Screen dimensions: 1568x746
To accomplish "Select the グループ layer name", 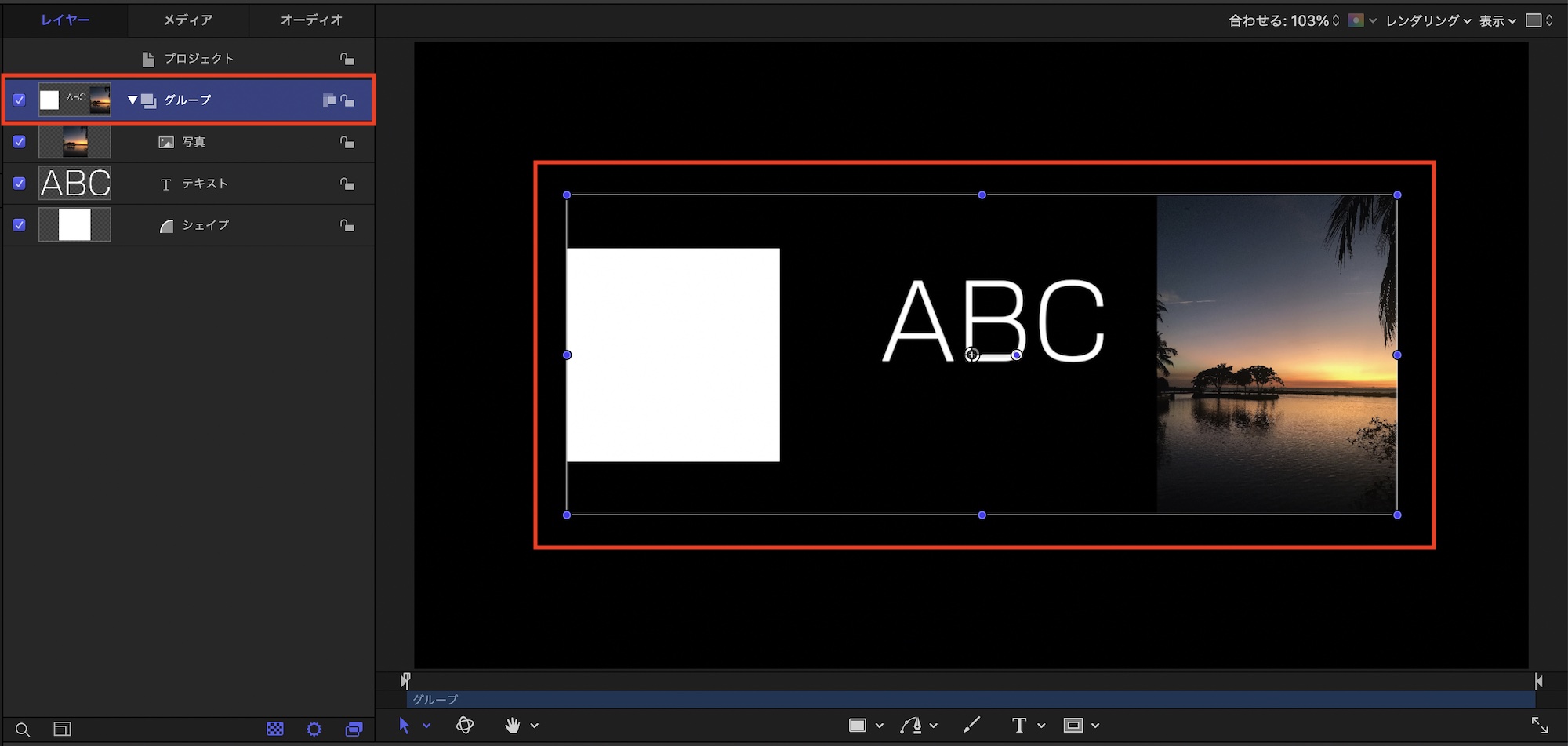I will tap(187, 100).
